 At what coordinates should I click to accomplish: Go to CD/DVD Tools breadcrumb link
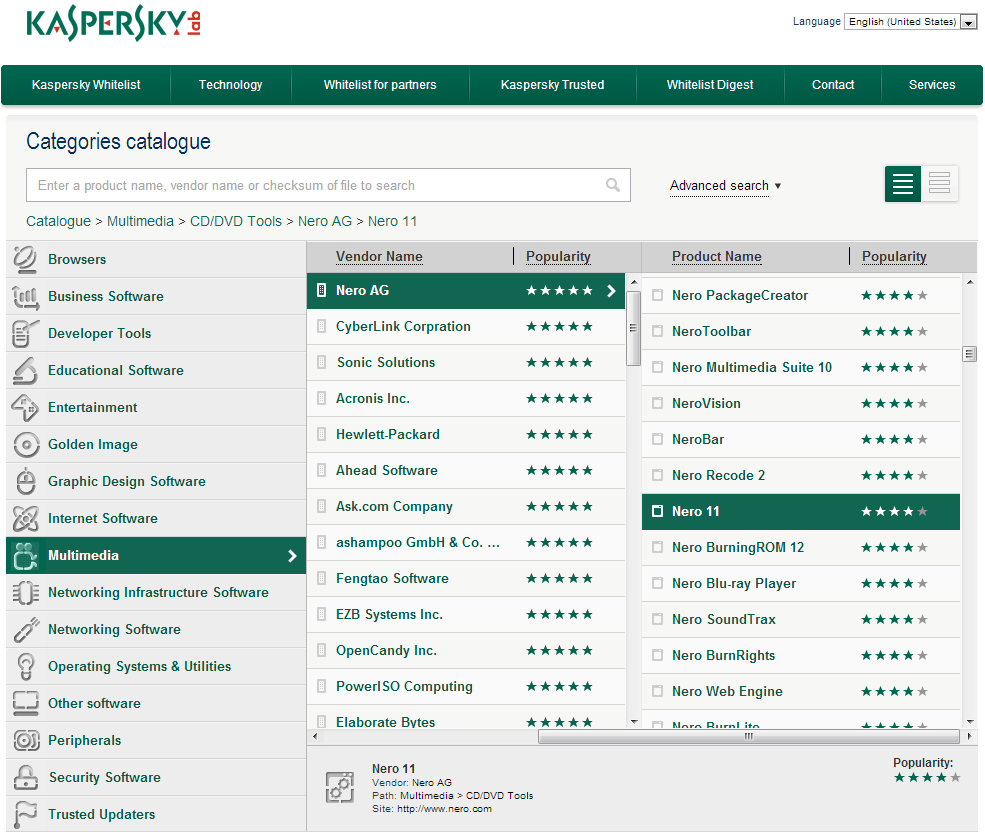pyautogui.click(x=236, y=221)
